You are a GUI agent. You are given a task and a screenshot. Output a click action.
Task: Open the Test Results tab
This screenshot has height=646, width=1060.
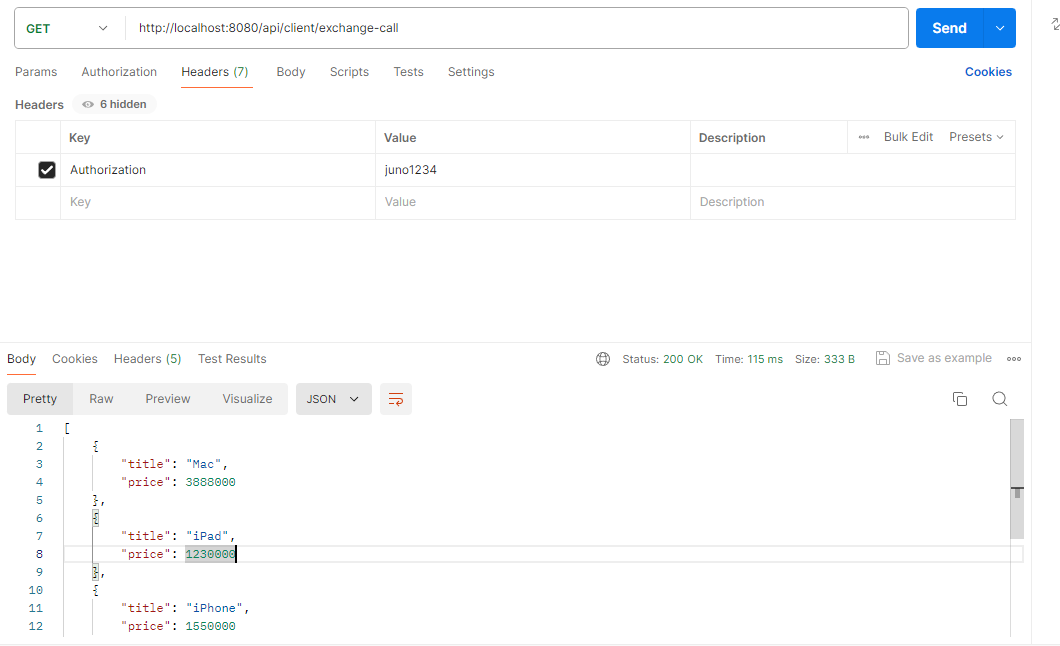(x=232, y=359)
